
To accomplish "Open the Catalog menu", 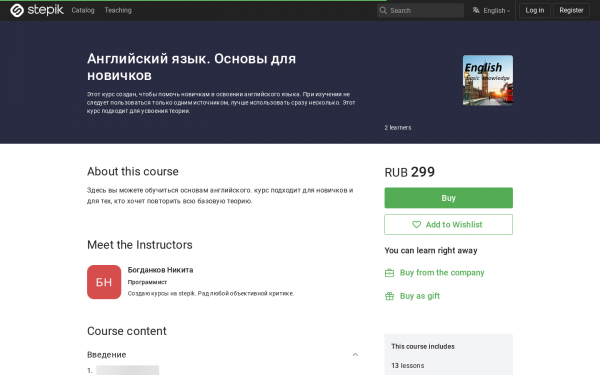I will click(83, 10).
